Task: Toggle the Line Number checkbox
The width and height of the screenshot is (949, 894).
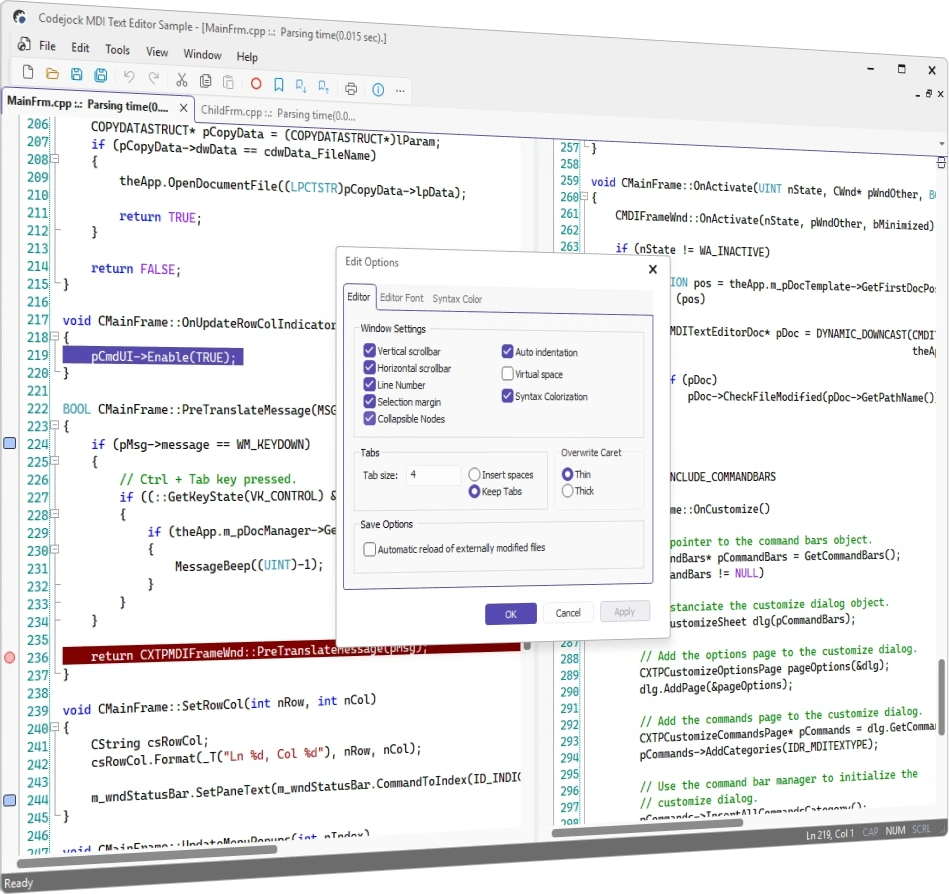Action: click(x=369, y=384)
